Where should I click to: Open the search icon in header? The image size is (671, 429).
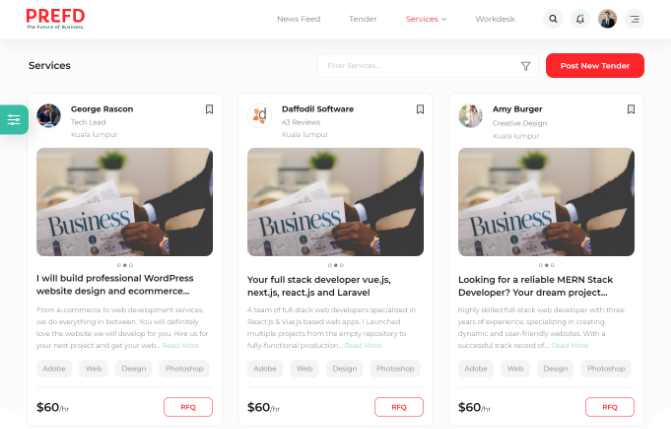pos(553,19)
